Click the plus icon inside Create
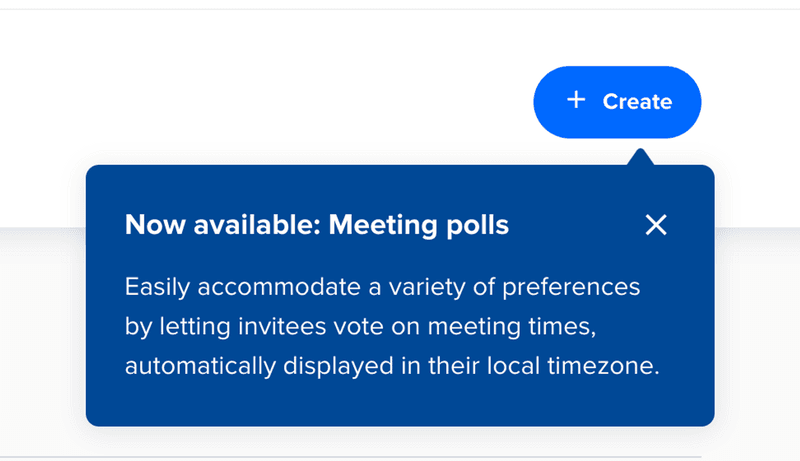Image resolution: width=800 pixels, height=461 pixels. [x=576, y=100]
